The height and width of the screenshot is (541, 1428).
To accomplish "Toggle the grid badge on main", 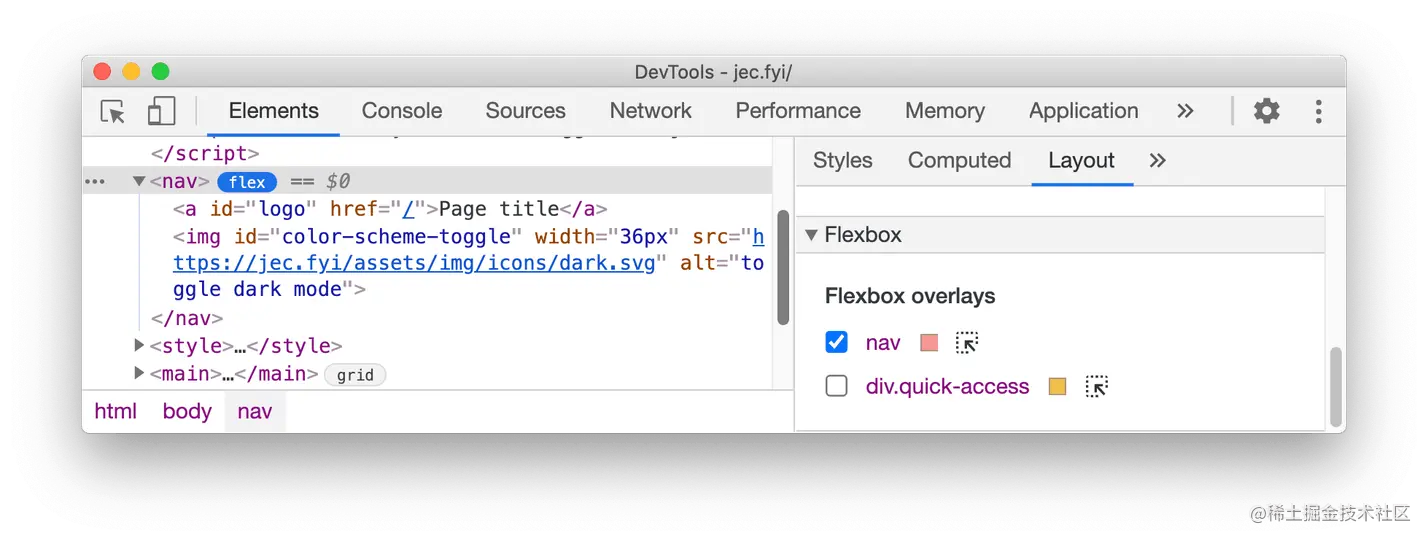I will click(355, 375).
